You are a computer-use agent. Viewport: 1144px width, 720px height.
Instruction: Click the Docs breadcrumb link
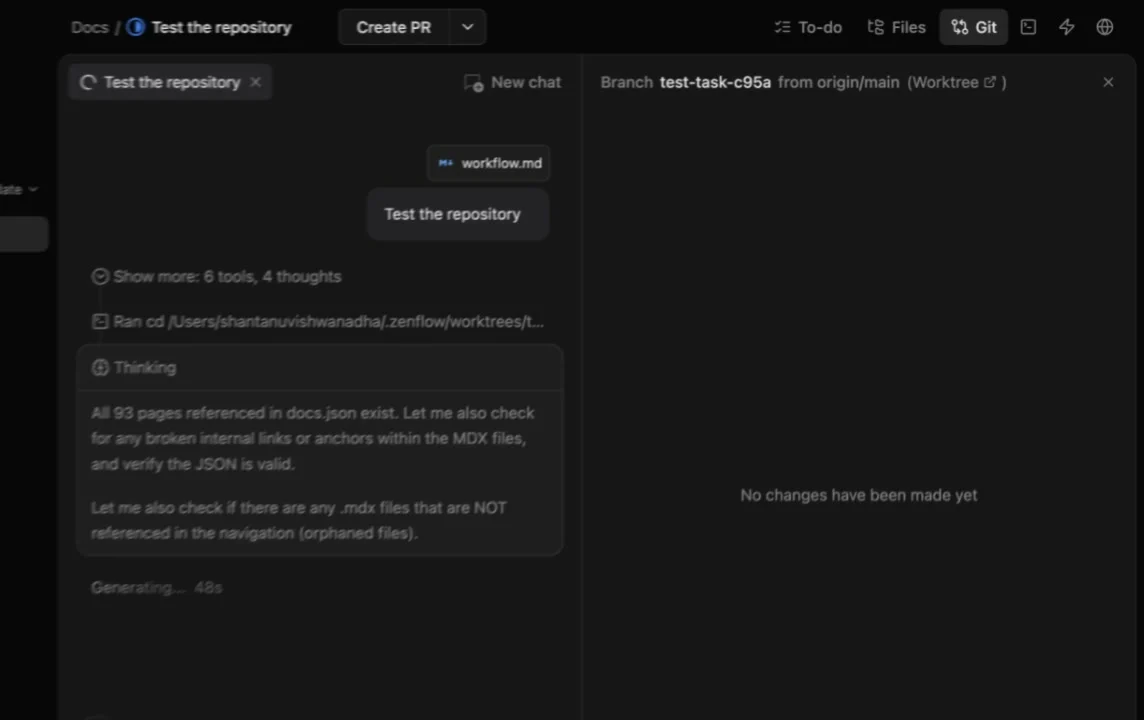(x=90, y=28)
